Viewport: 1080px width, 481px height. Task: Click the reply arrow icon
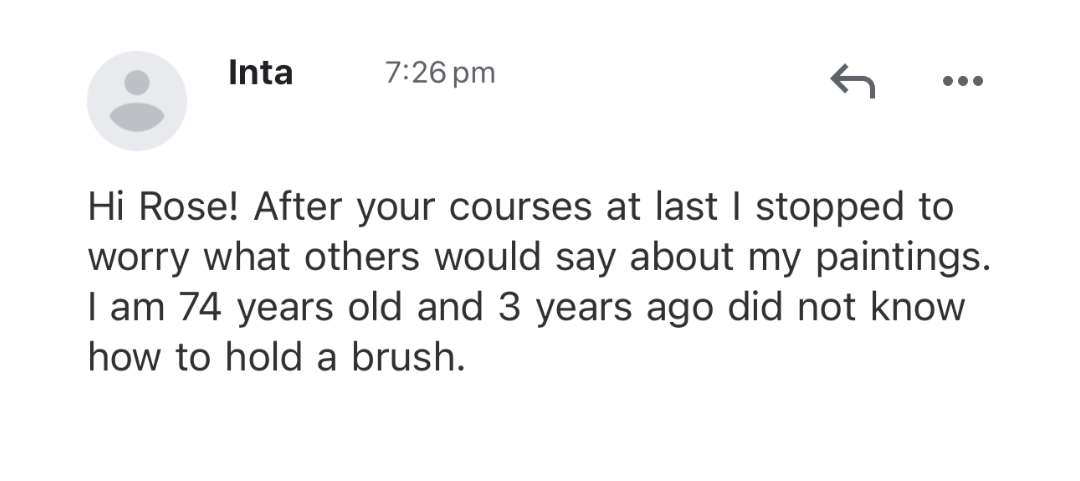point(853,81)
